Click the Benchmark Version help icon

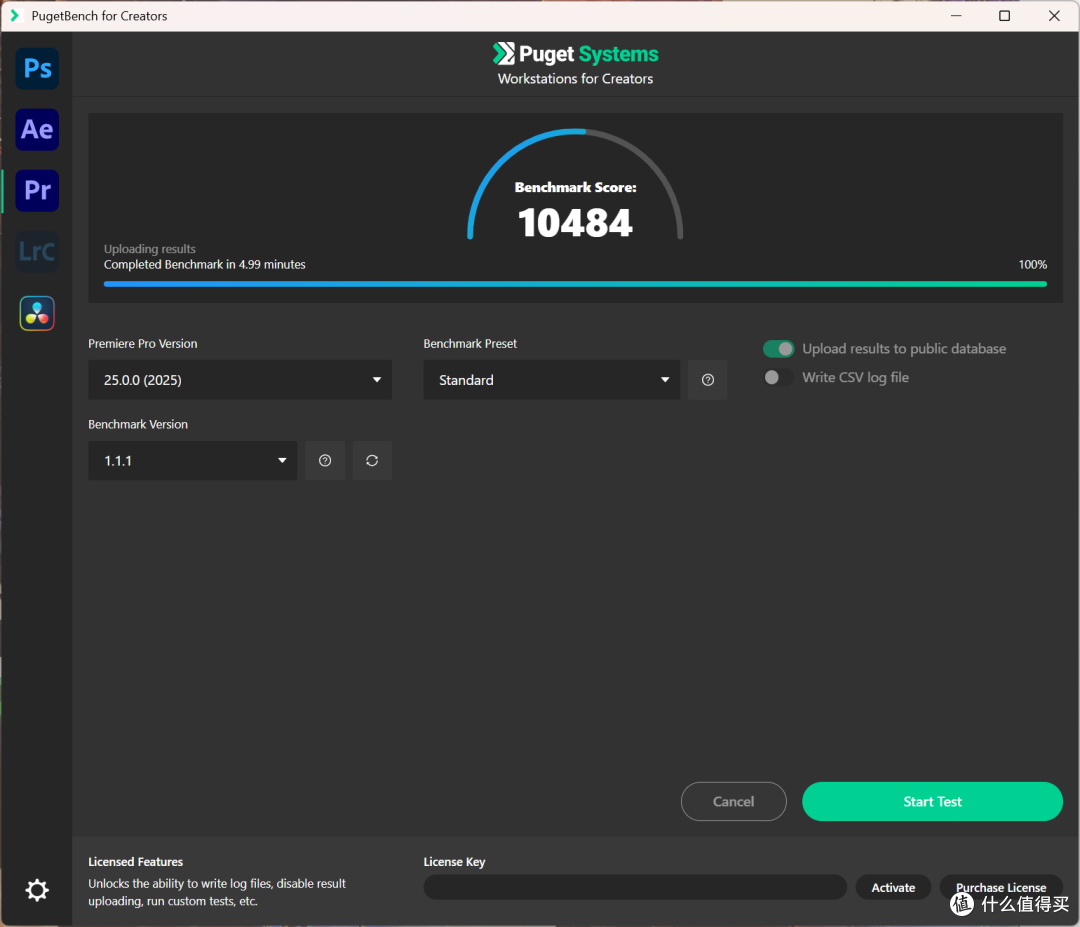325,461
